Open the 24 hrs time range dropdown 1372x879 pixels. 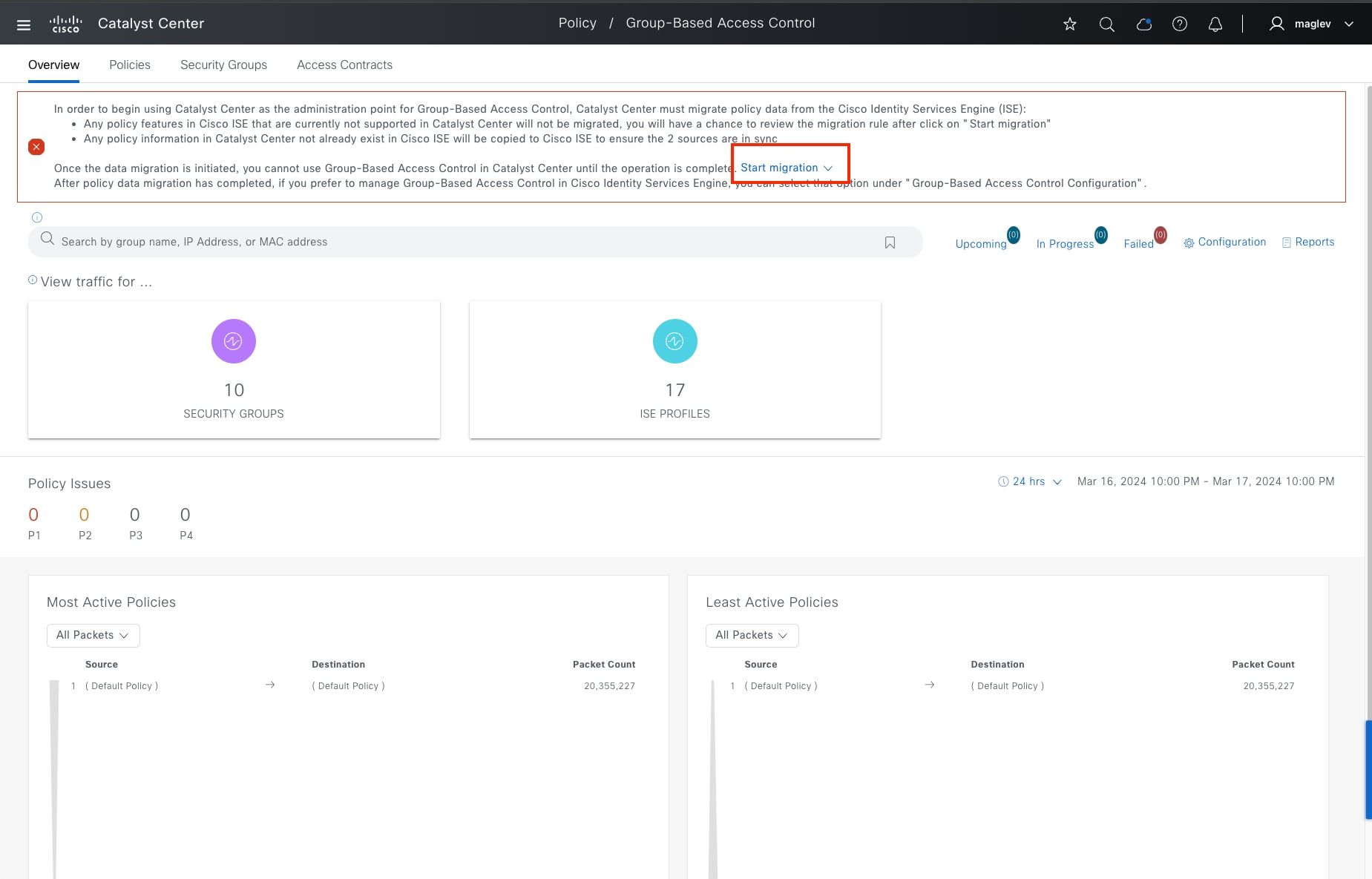[1030, 481]
